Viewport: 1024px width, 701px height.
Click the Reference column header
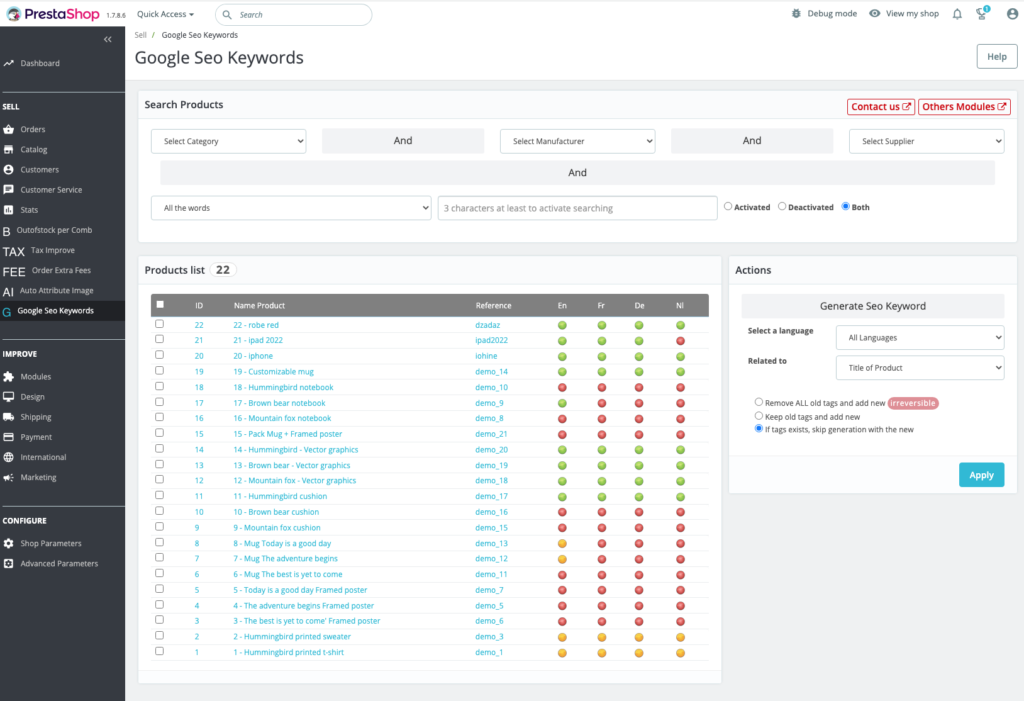point(493,306)
